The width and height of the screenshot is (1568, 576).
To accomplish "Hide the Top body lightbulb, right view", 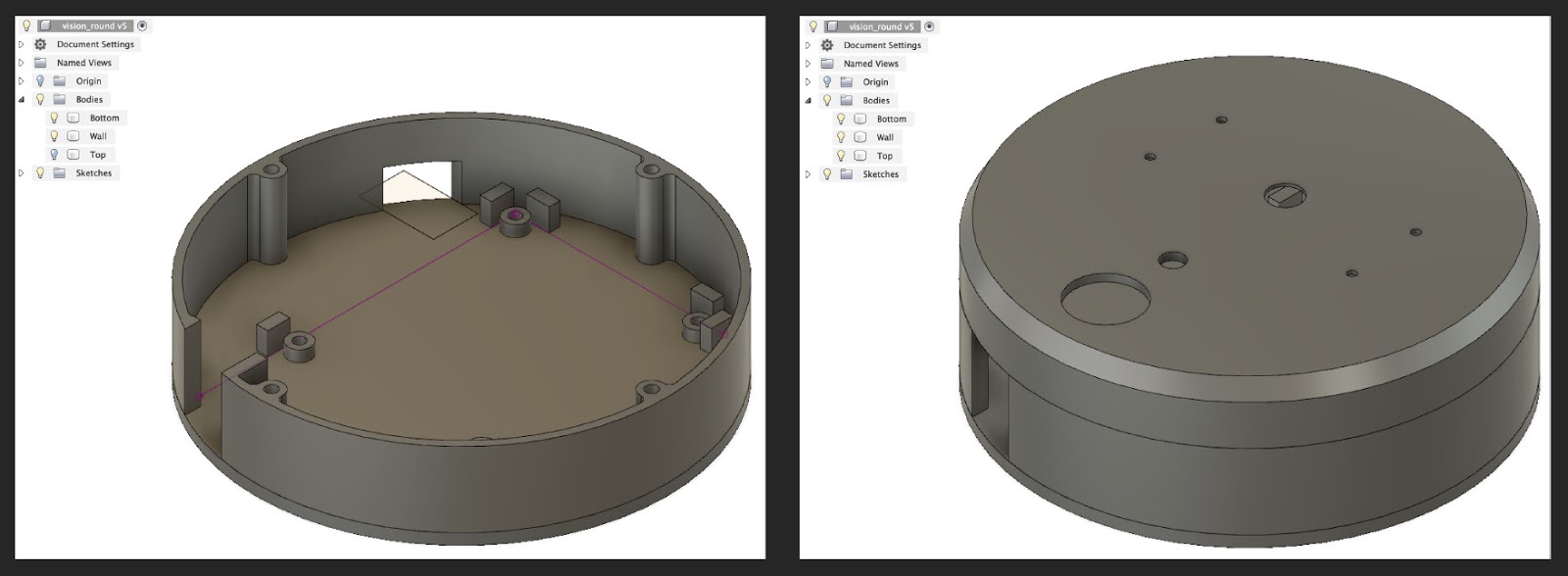I will click(x=841, y=156).
